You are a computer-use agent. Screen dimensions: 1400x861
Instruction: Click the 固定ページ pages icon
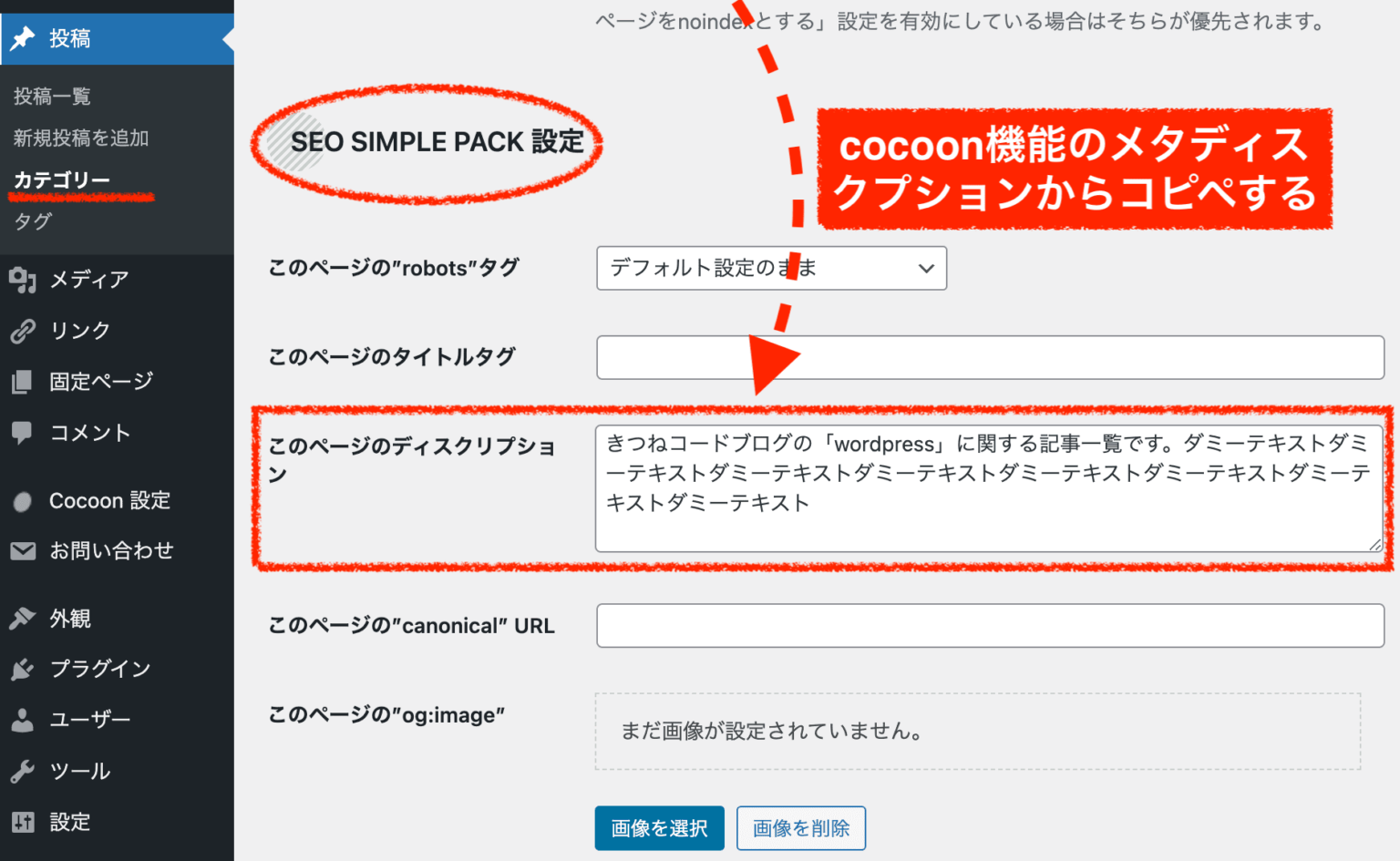coord(23,382)
